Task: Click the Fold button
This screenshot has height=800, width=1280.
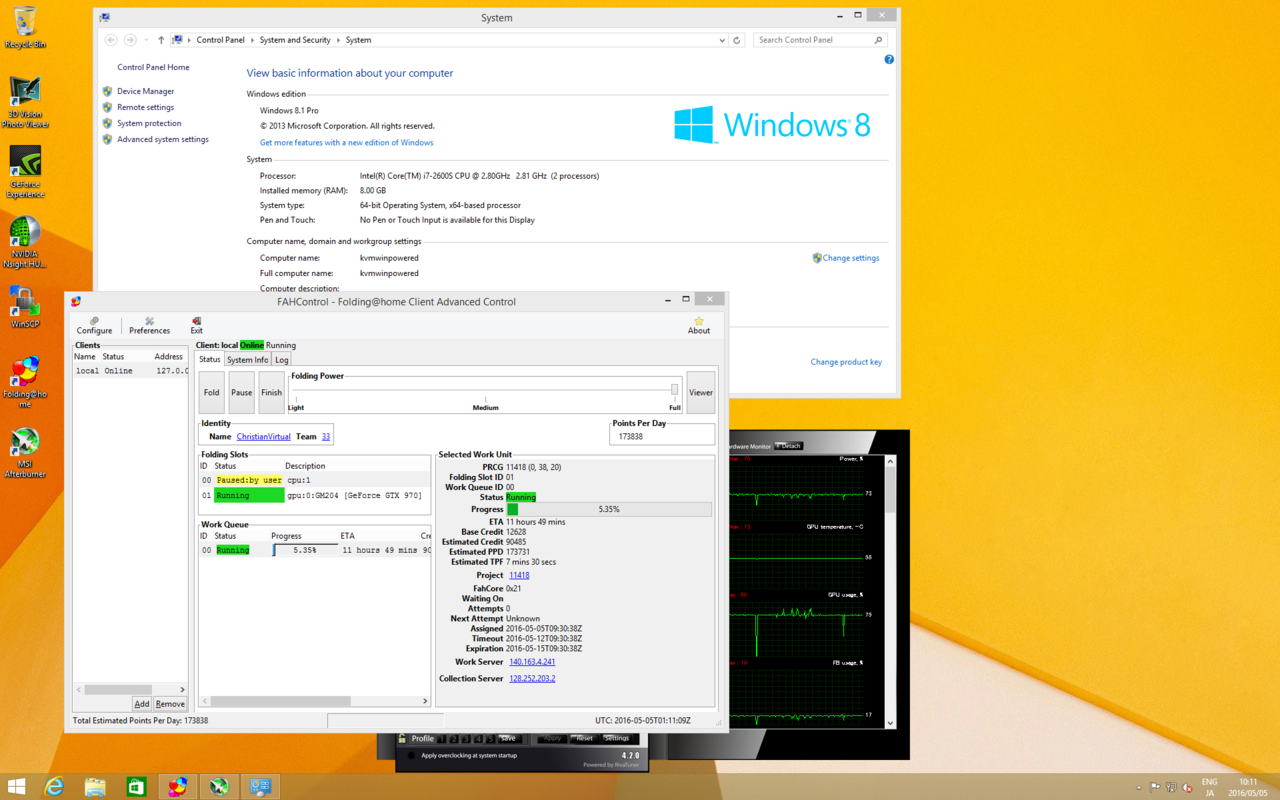Action: coord(212,393)
